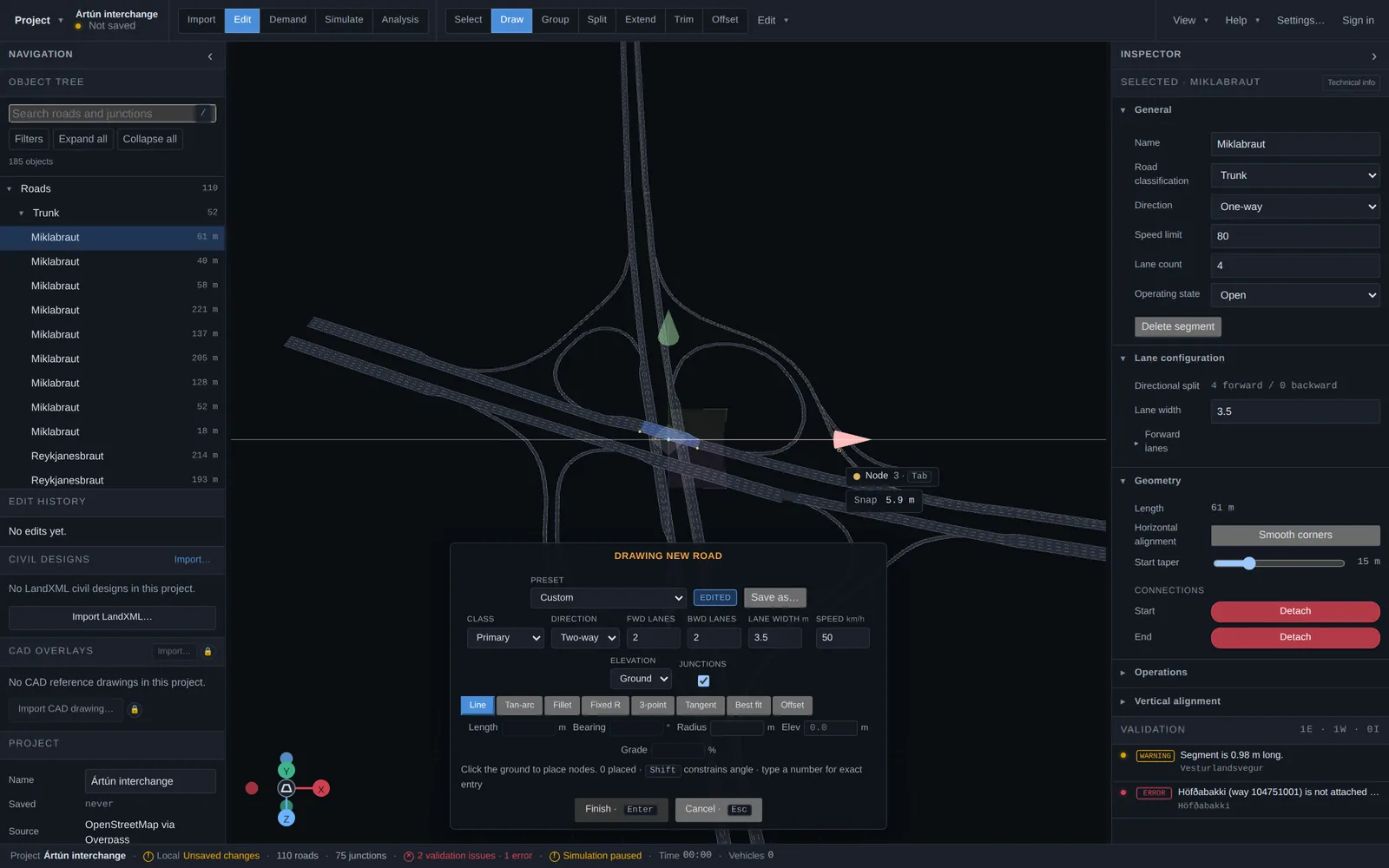Open the Road classification dropdown

[x=1295, y=175]
